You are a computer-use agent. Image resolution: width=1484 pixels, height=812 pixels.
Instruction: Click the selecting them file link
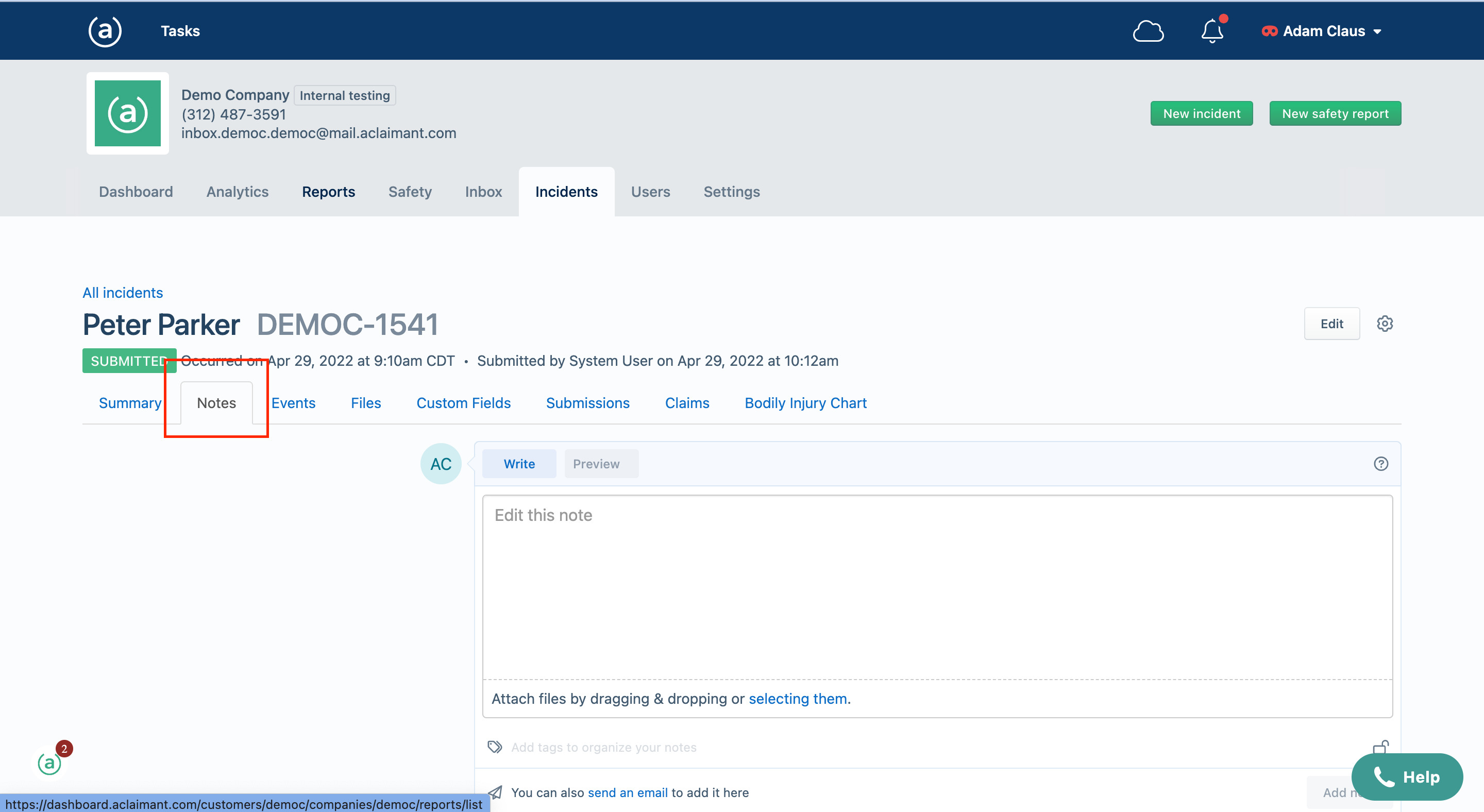pos(797,699)
